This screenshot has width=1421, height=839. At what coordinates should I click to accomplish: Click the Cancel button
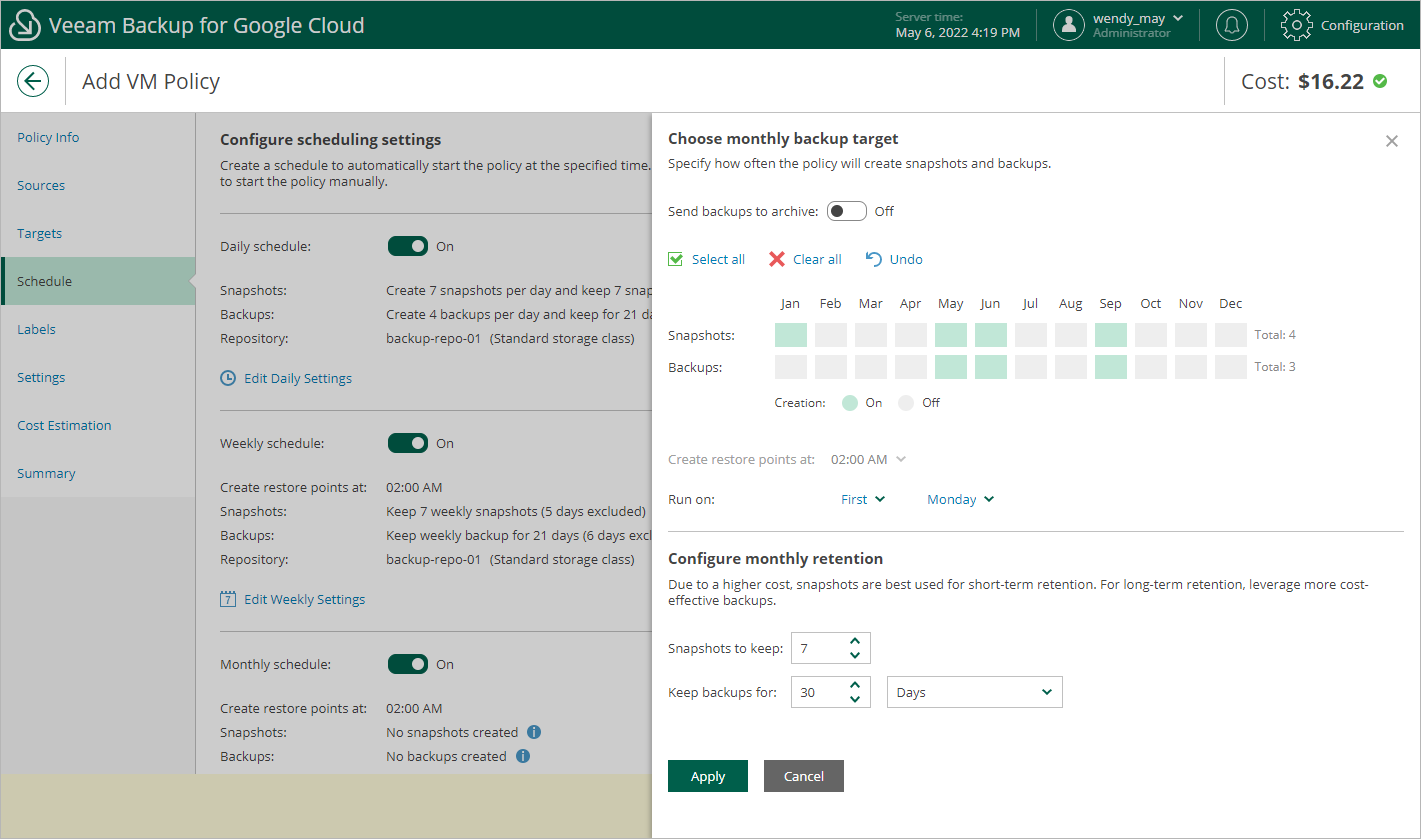click(x=804, y=776)
